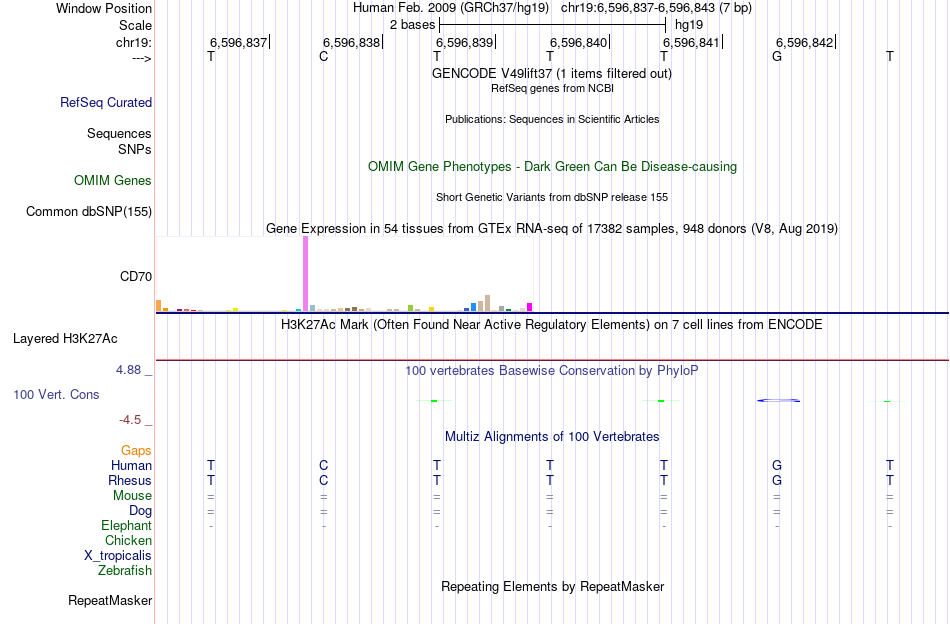The height and width of the screenshot is (624, 950).
Task: Click the C base in the Human alignment row
Action: pyautogui.click(x=324, y=465)
